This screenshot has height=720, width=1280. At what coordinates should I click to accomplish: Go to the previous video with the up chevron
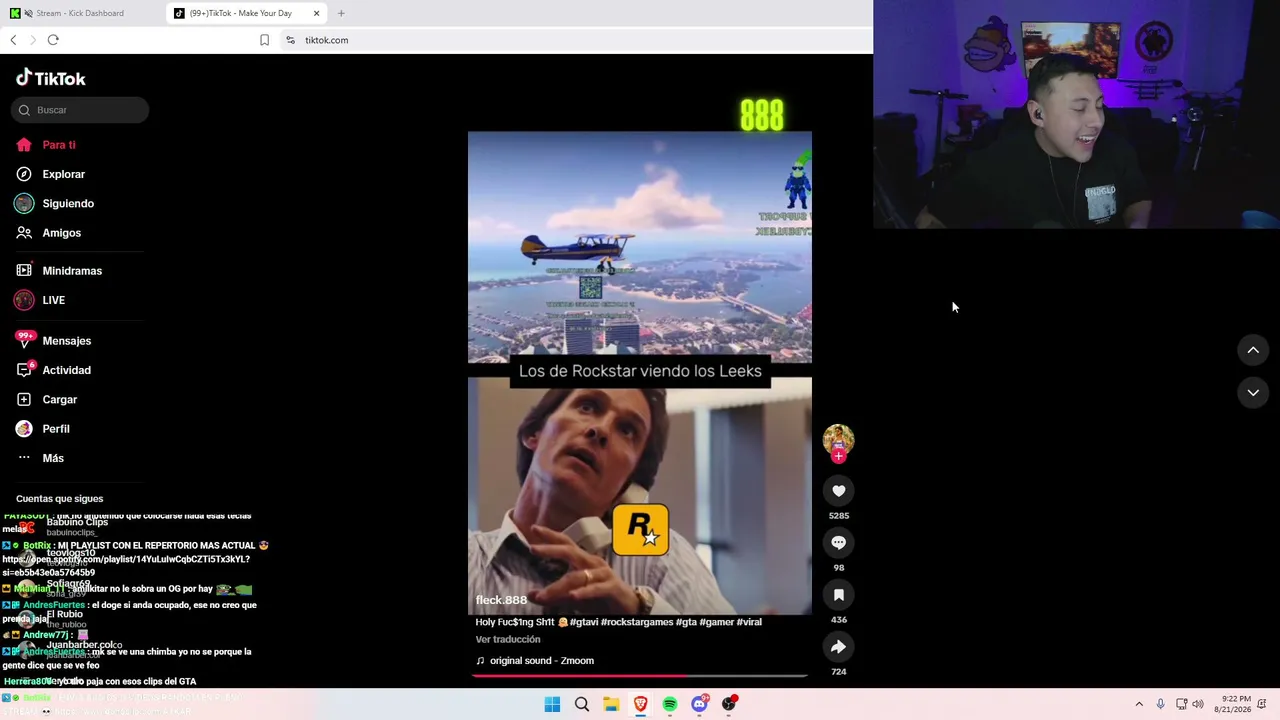[1253, 350]
